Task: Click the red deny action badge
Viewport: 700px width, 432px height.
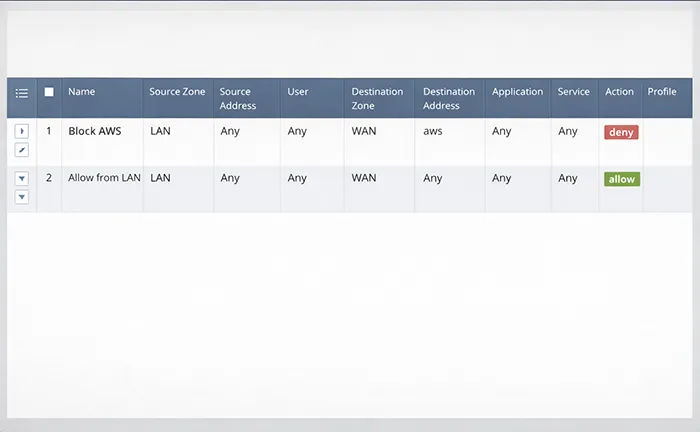Action: 621,132
